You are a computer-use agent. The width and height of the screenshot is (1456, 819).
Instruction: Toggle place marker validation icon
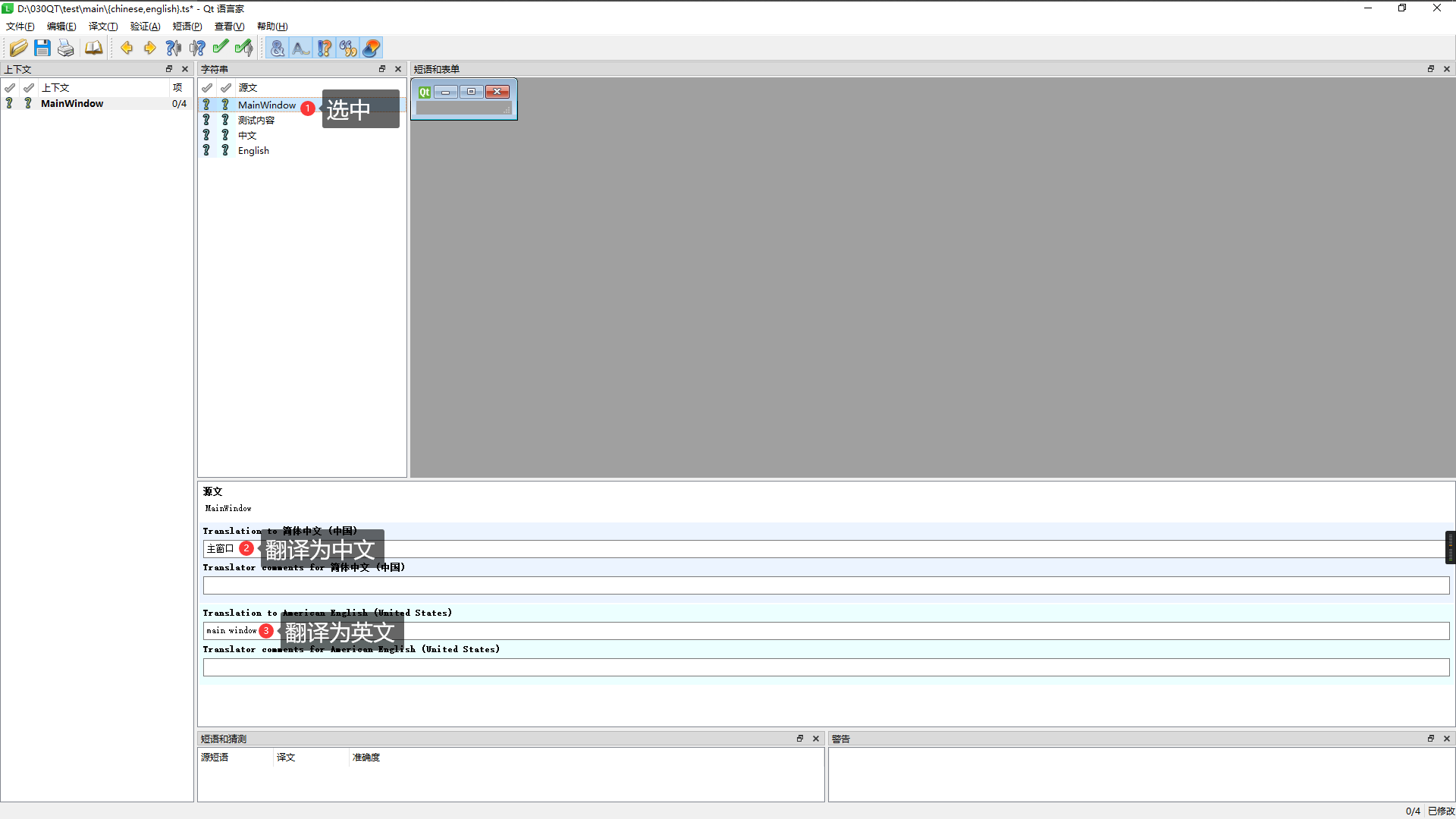pos(372,49)
